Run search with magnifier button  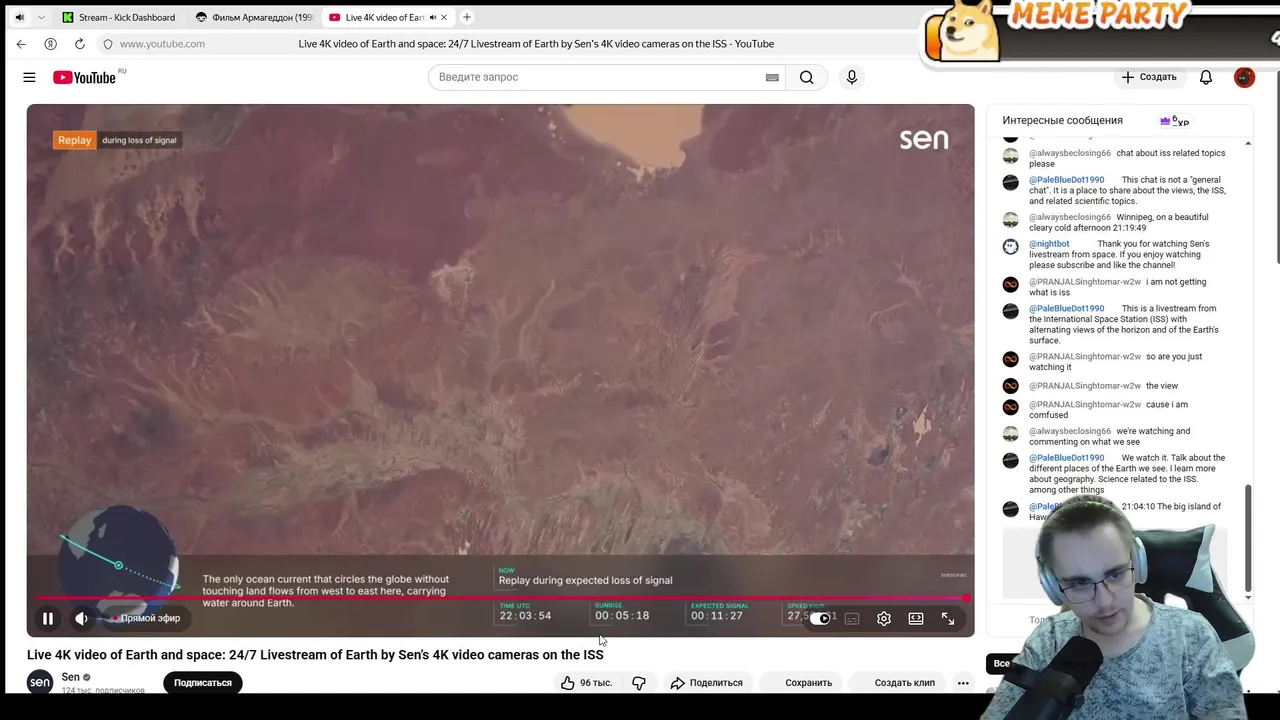806,77
